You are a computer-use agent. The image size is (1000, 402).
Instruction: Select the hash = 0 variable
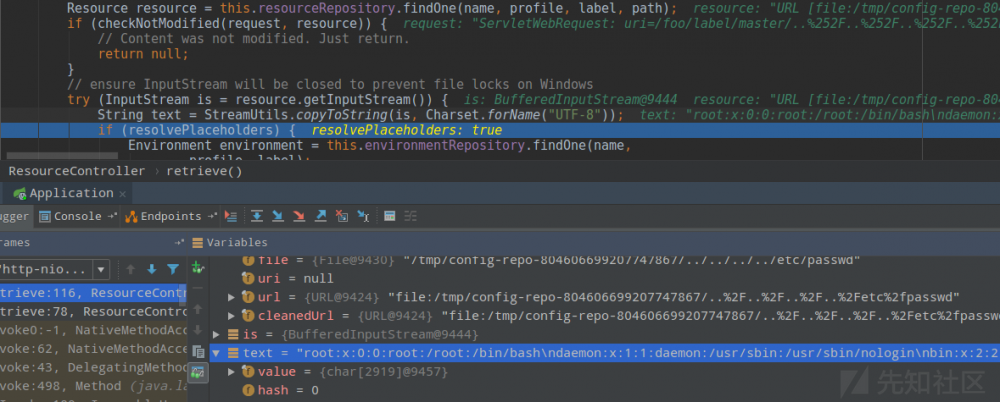[281, 390]
